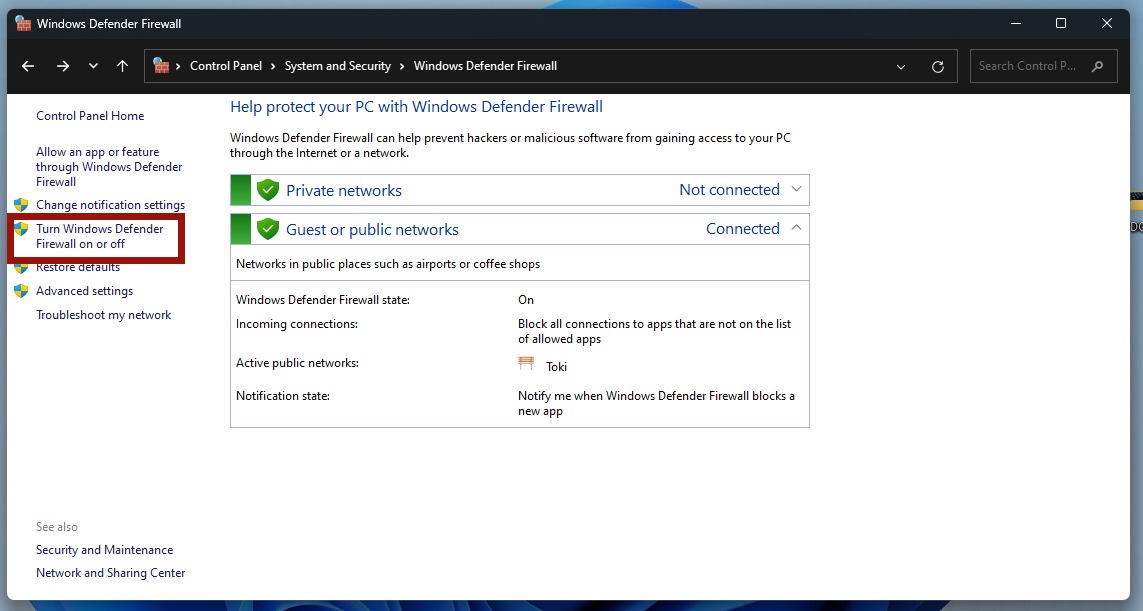Select Control Panel in the breadcrumb bar
1143x611 pixels.
[226, 65]
